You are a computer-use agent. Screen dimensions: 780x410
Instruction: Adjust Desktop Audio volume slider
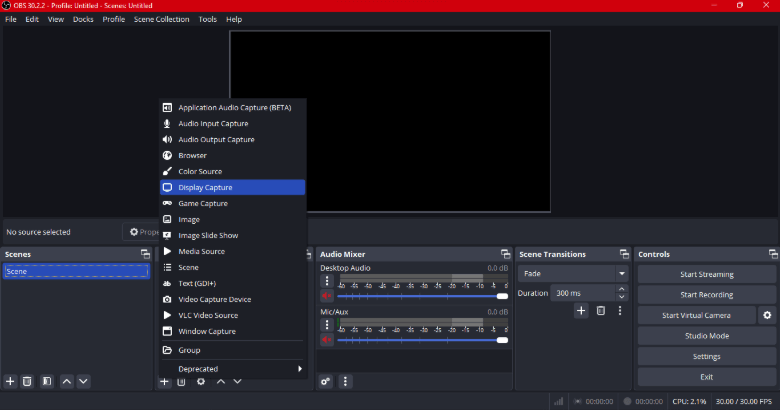point(422,296)
